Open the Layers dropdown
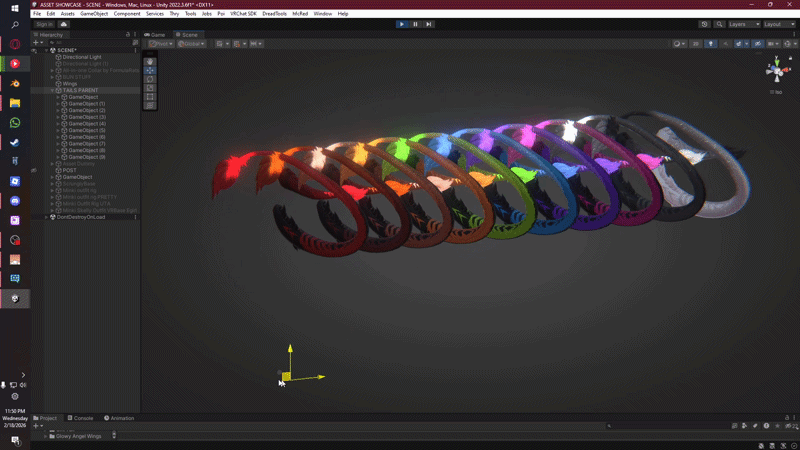The height and width of the screenshot is (450, 800). point(741,23)
